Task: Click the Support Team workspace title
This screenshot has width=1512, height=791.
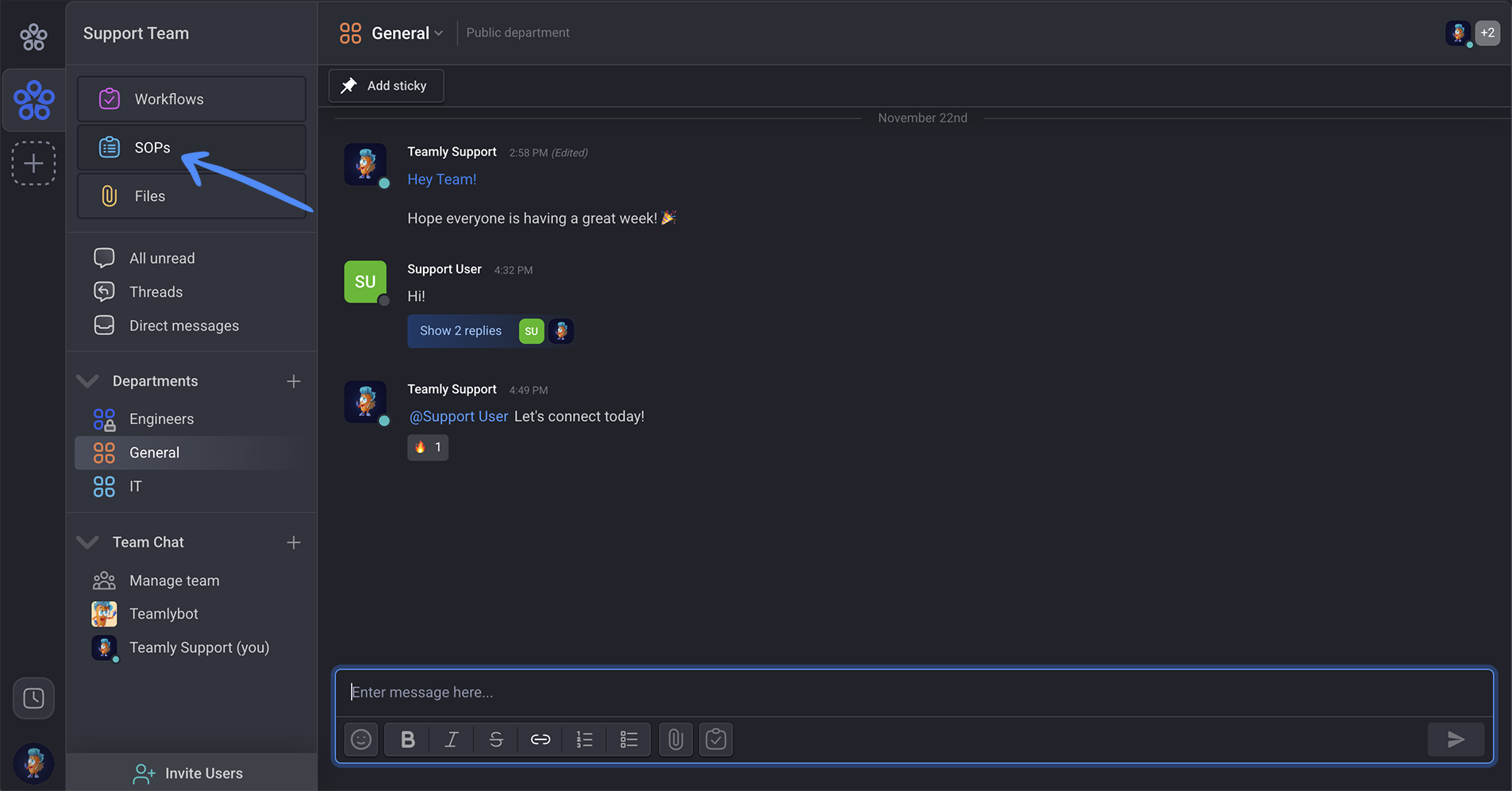Action: [x=137, y=33]
